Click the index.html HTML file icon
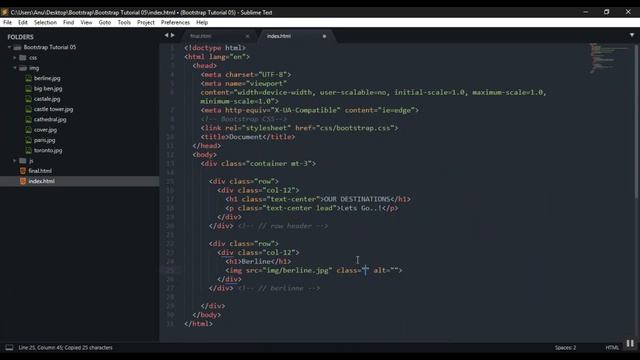The image size is (640, 360). (23, 181)
